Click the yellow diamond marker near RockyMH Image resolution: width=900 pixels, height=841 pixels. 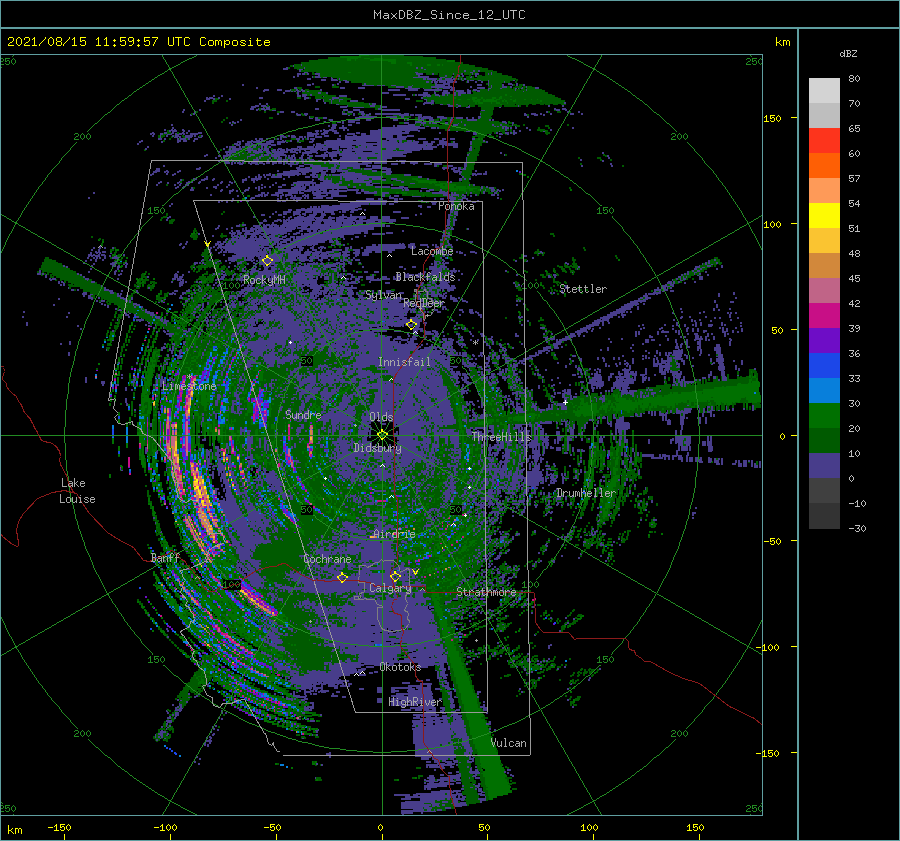(x=267, y=261)
